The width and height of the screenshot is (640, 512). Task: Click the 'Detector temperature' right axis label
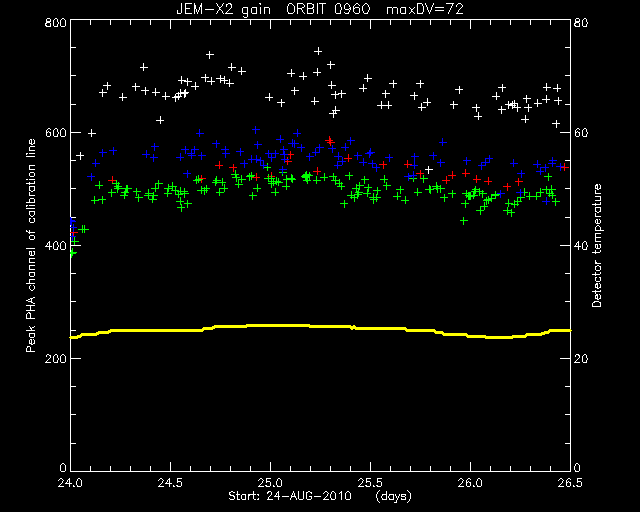click(597, 245)
